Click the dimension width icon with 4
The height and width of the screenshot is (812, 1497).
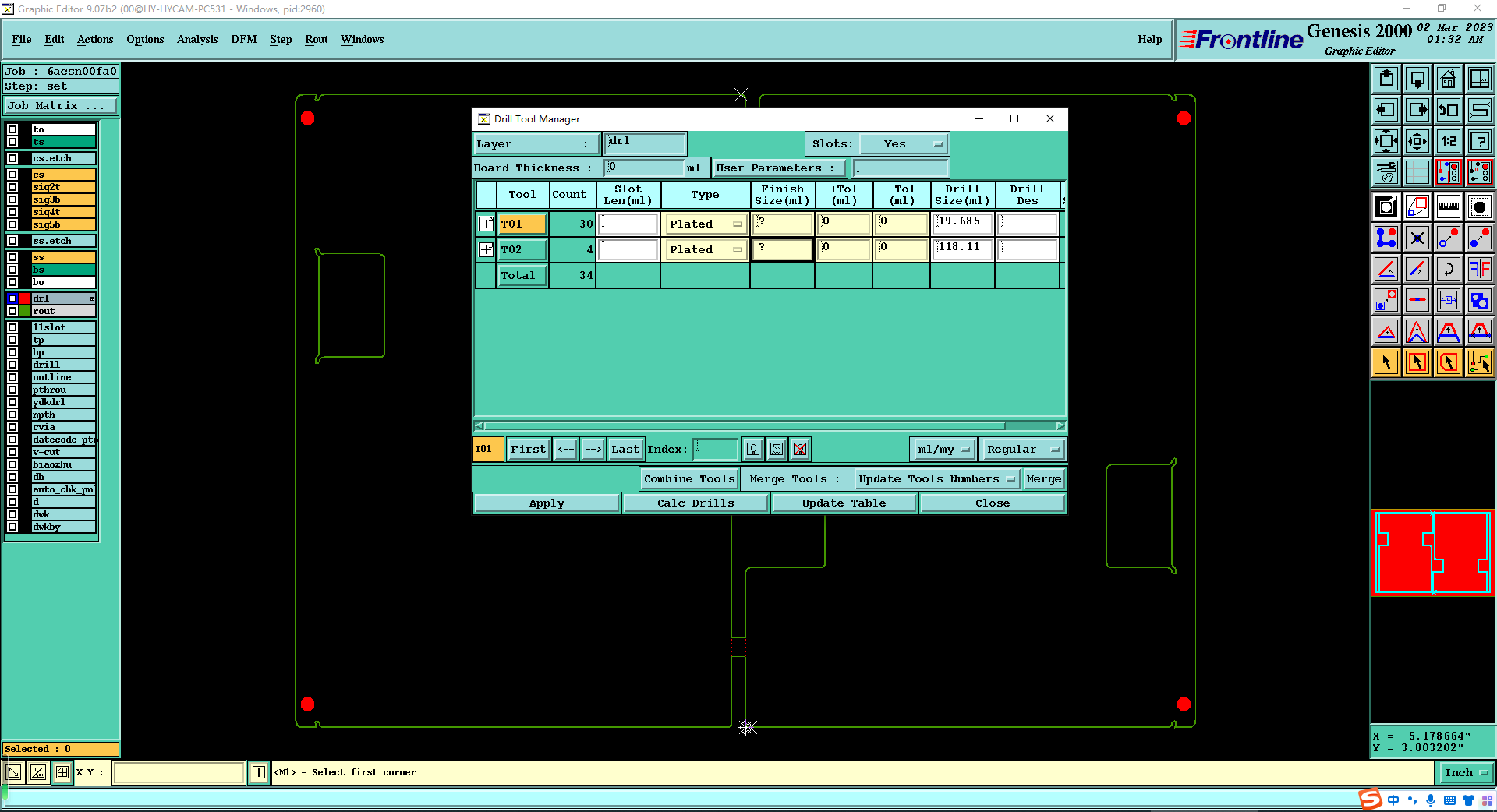pyautogui.click(x=1449, y=300)
